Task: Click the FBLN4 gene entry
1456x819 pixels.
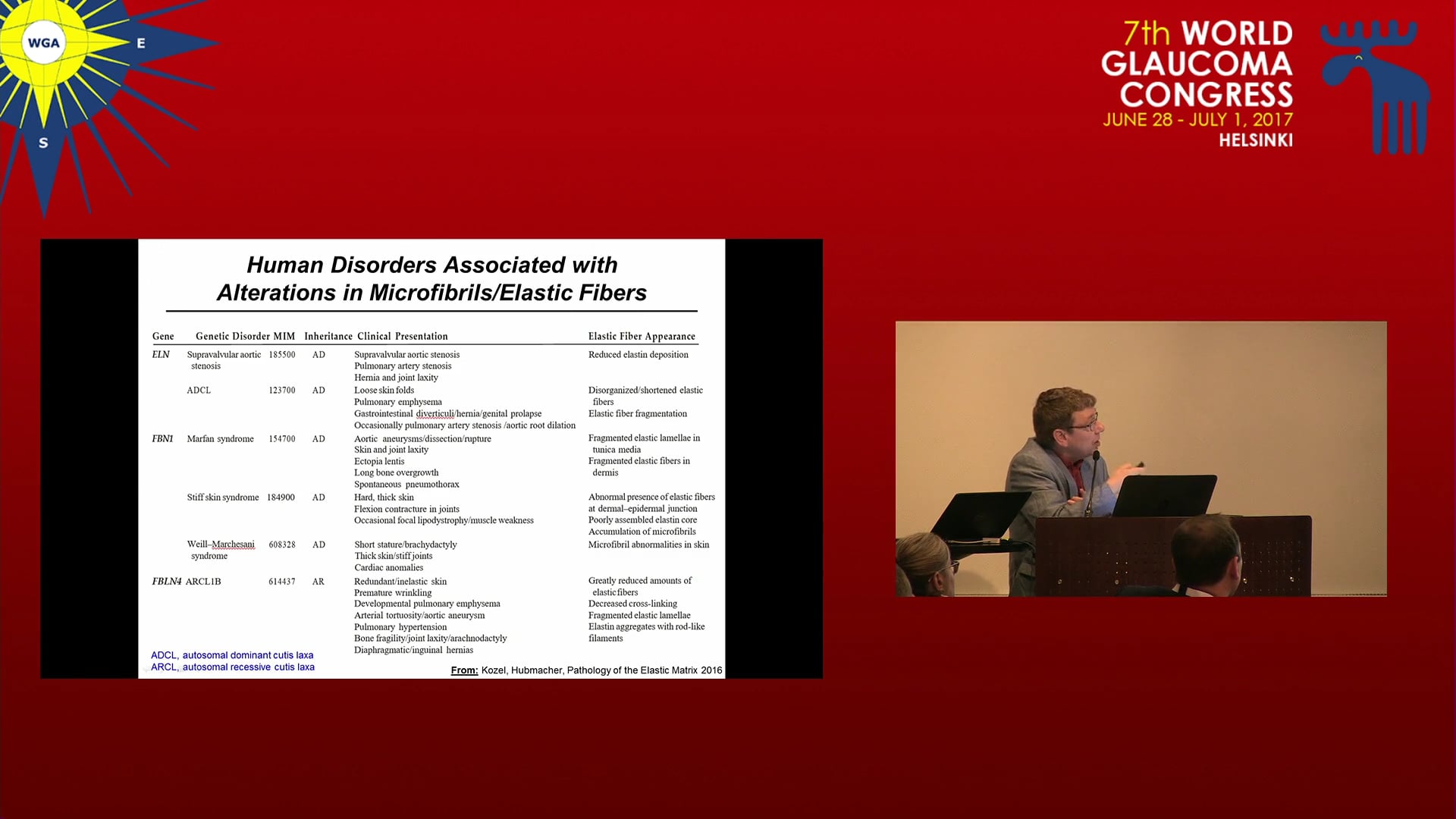Action: tap(166, 582)
